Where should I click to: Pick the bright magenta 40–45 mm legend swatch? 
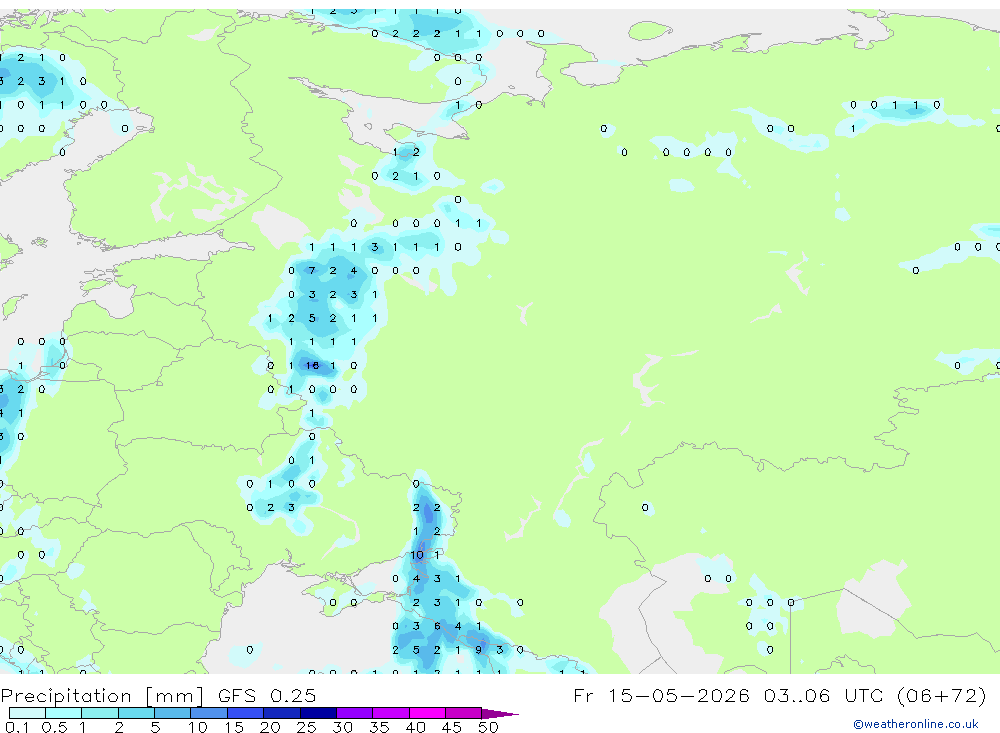point(427,713)
